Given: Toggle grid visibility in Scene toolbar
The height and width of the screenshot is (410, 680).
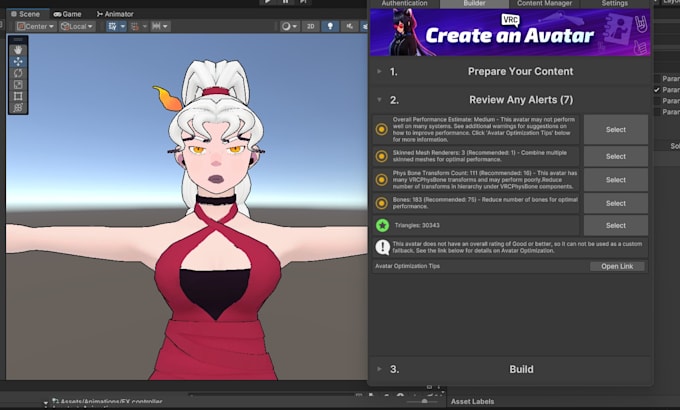Looking at the screenshot, I should (x=112, y=26).
